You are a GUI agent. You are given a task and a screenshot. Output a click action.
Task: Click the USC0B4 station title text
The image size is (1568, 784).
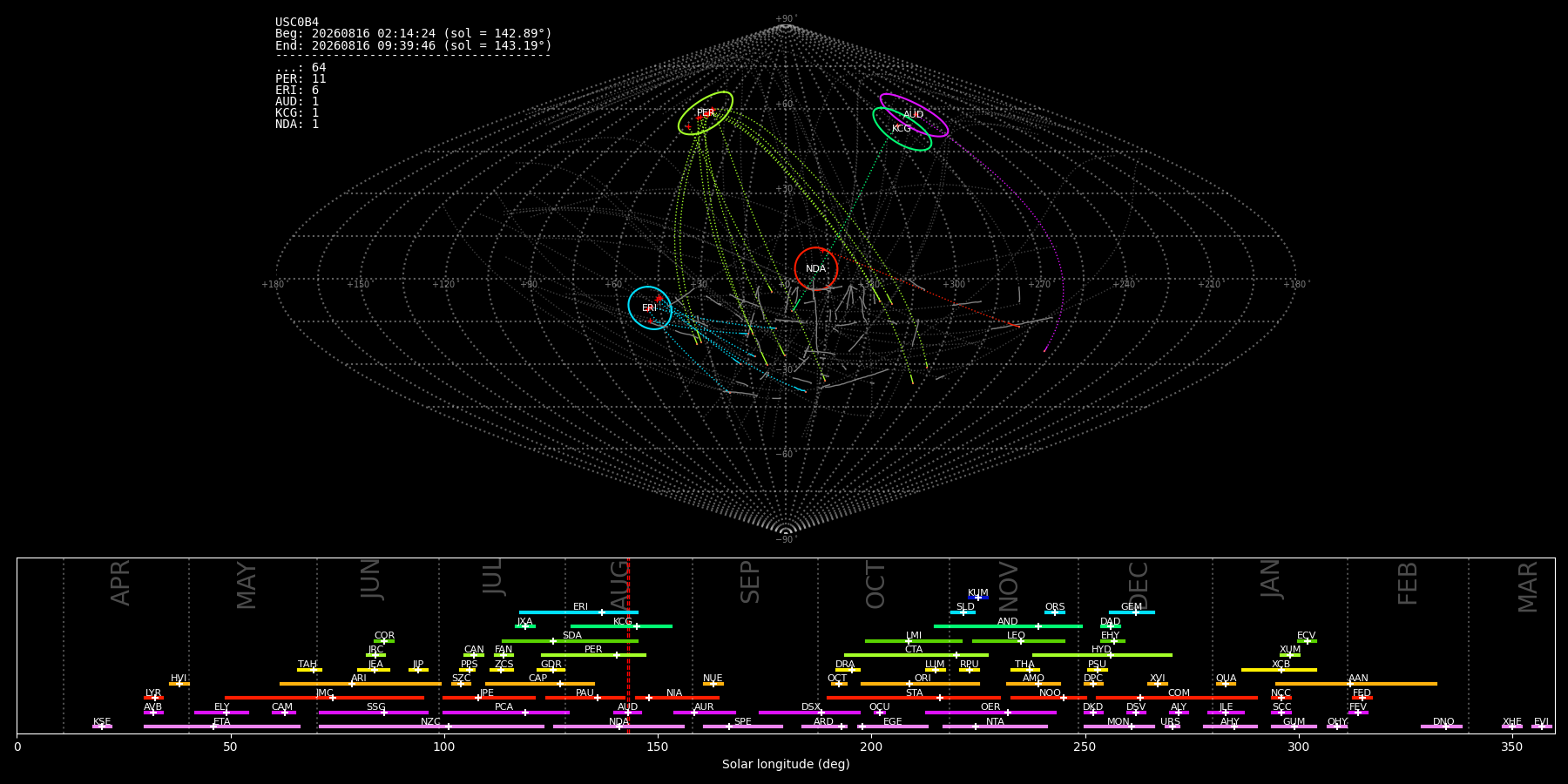click(x=297, y=23)
